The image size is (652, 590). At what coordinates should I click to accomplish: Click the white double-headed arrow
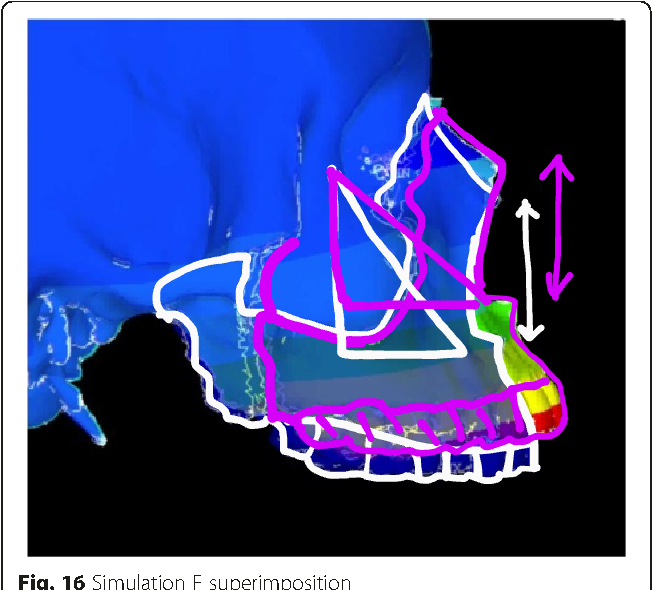(528, 270)
